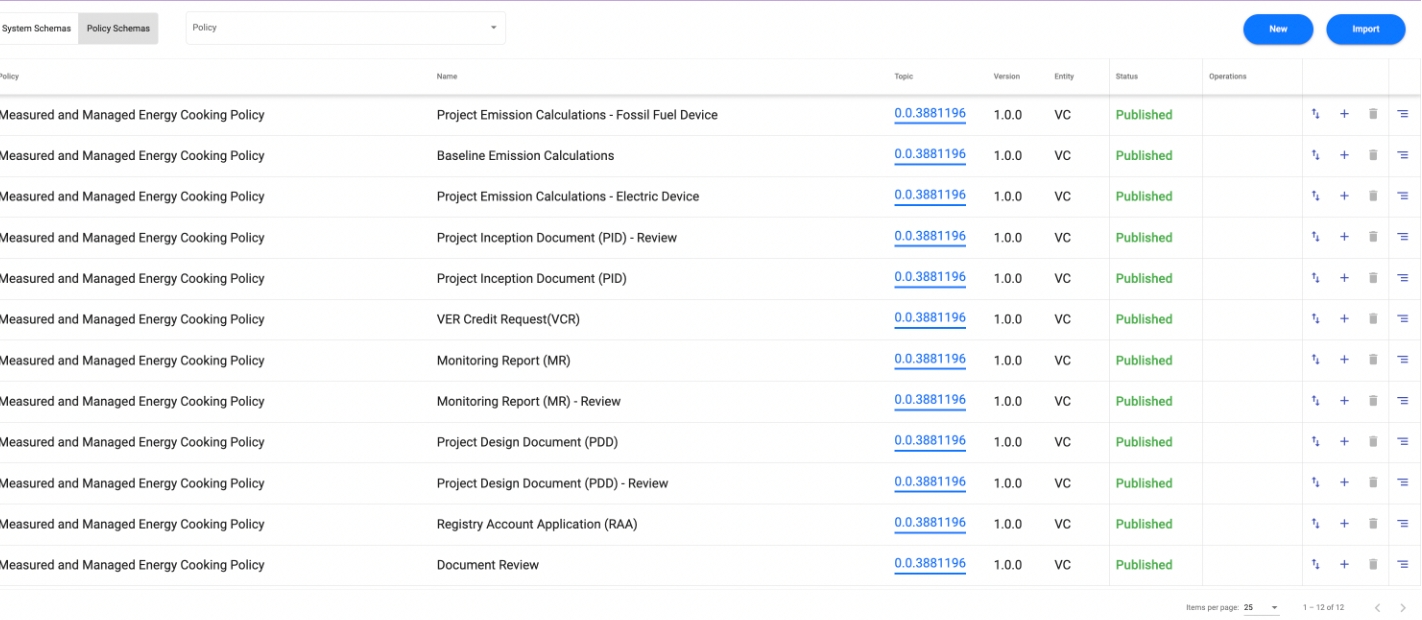
Task: Go to the previous page of results
Action: (1377, 607)
